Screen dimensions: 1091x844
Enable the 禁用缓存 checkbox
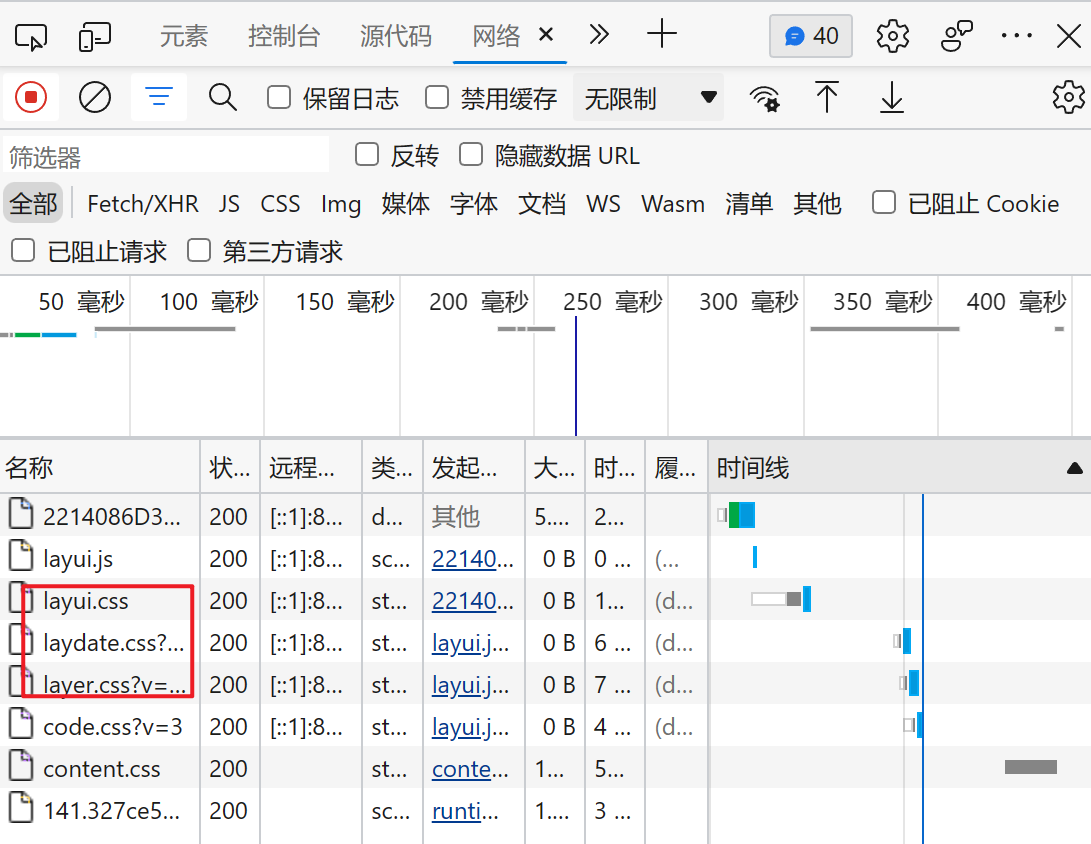point(436,97)
